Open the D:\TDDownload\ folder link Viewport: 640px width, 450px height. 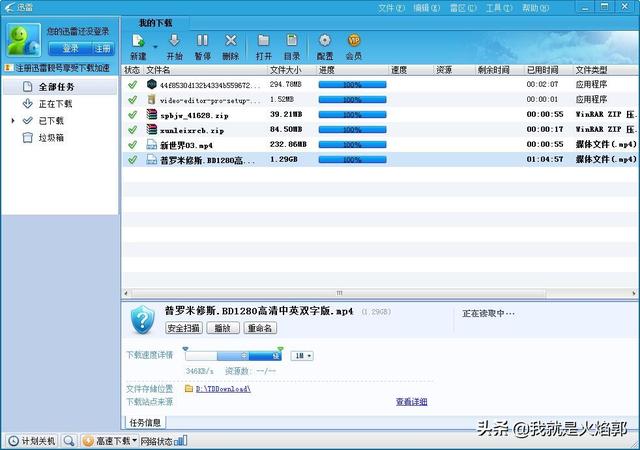coord(223,389)
